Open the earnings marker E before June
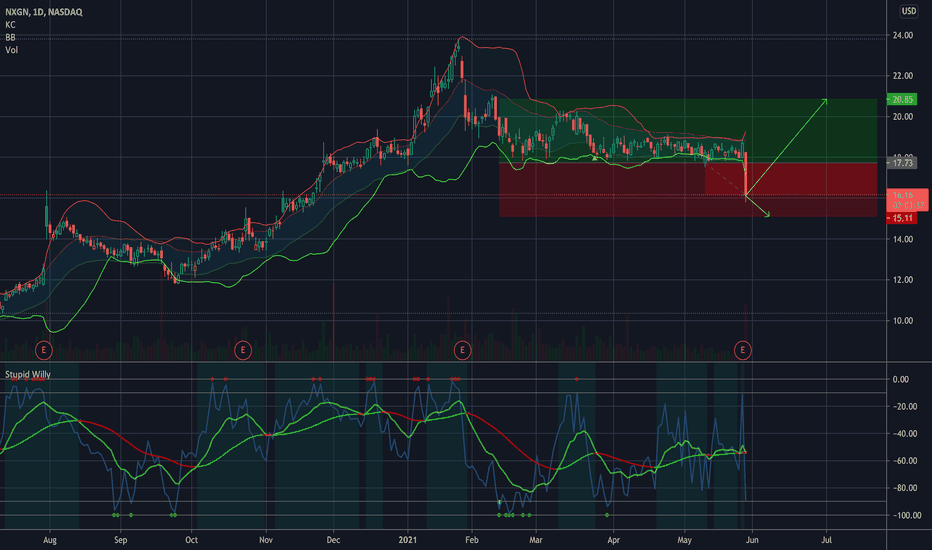 (x=742, y=350)
